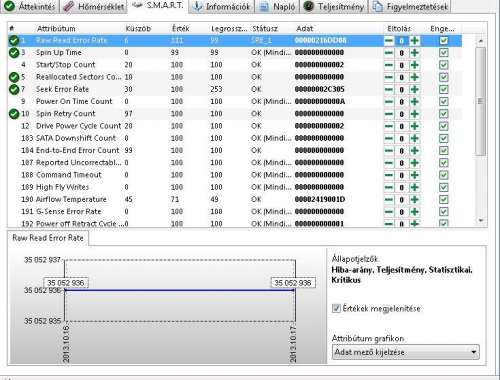The image size is (500, 380).
Task: Sort by the Adat column header
Action: 305,29
